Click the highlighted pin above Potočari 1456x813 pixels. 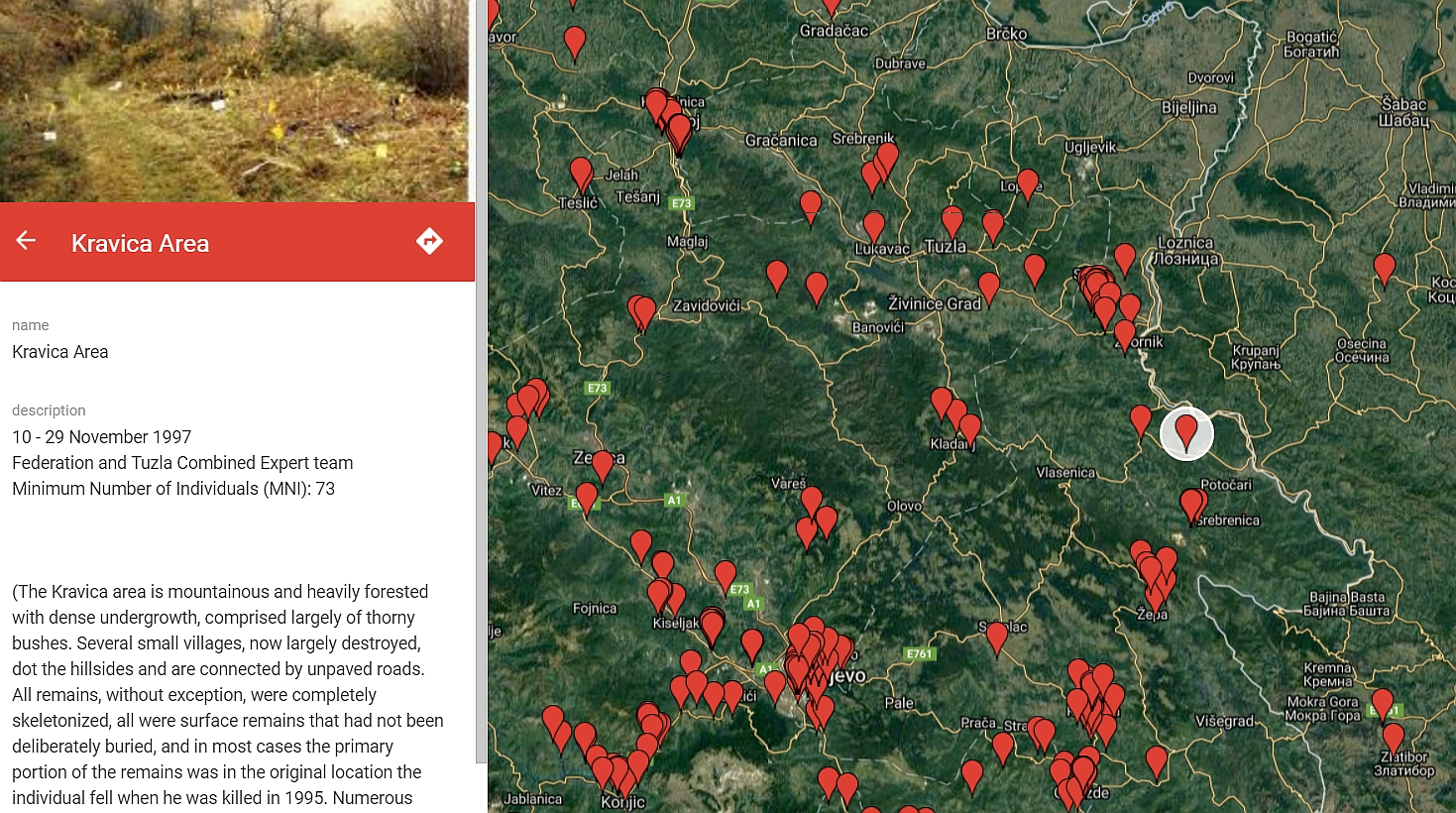1186,431
